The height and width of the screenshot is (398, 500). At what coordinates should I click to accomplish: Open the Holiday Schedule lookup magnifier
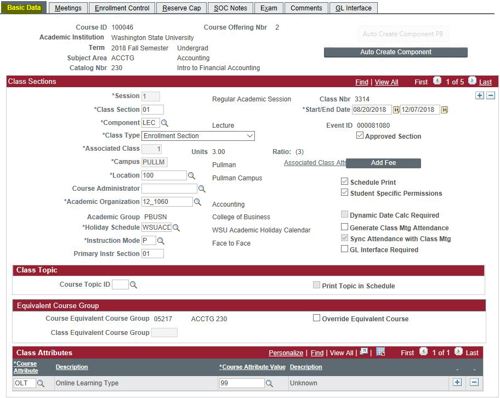[x=176, y=228]
